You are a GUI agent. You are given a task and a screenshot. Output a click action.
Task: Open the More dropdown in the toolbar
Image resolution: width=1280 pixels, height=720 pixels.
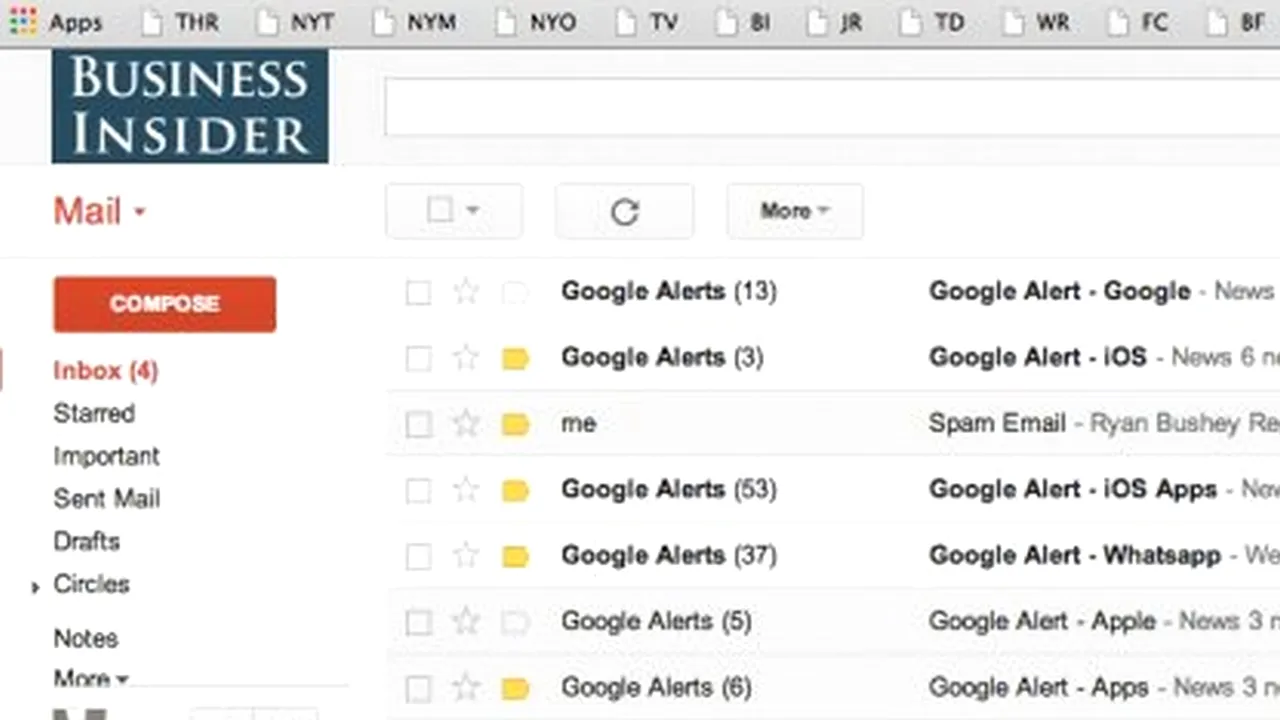click(793, 211)
